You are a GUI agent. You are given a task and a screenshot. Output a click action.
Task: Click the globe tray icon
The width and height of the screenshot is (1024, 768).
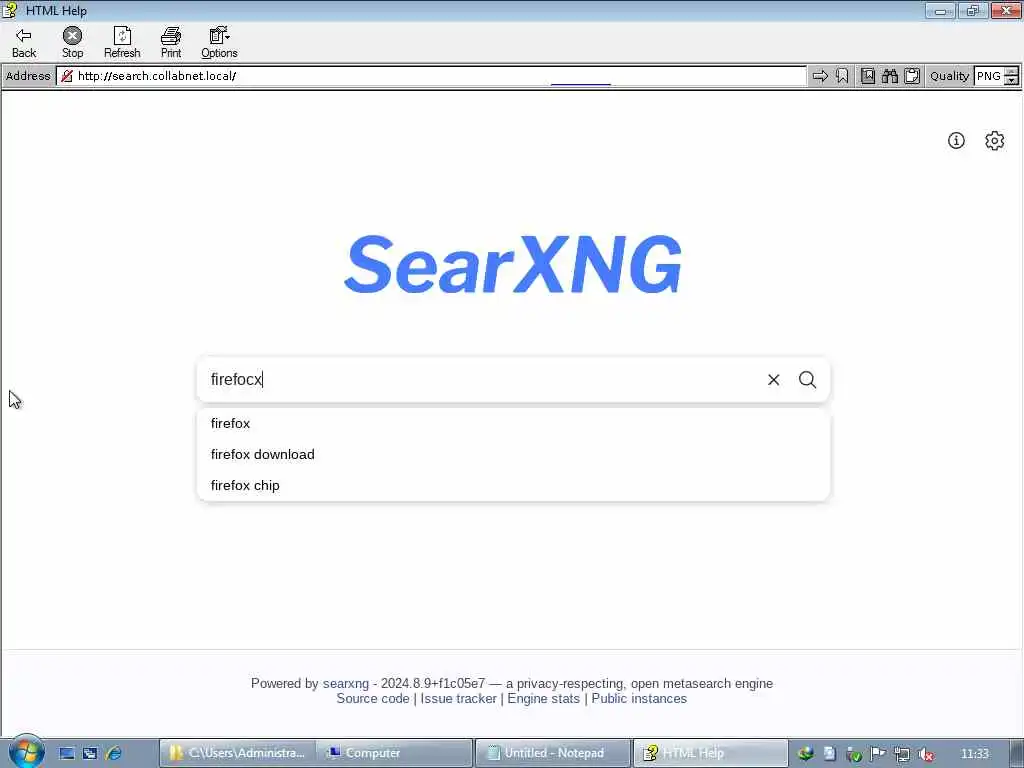coord(805,754)
